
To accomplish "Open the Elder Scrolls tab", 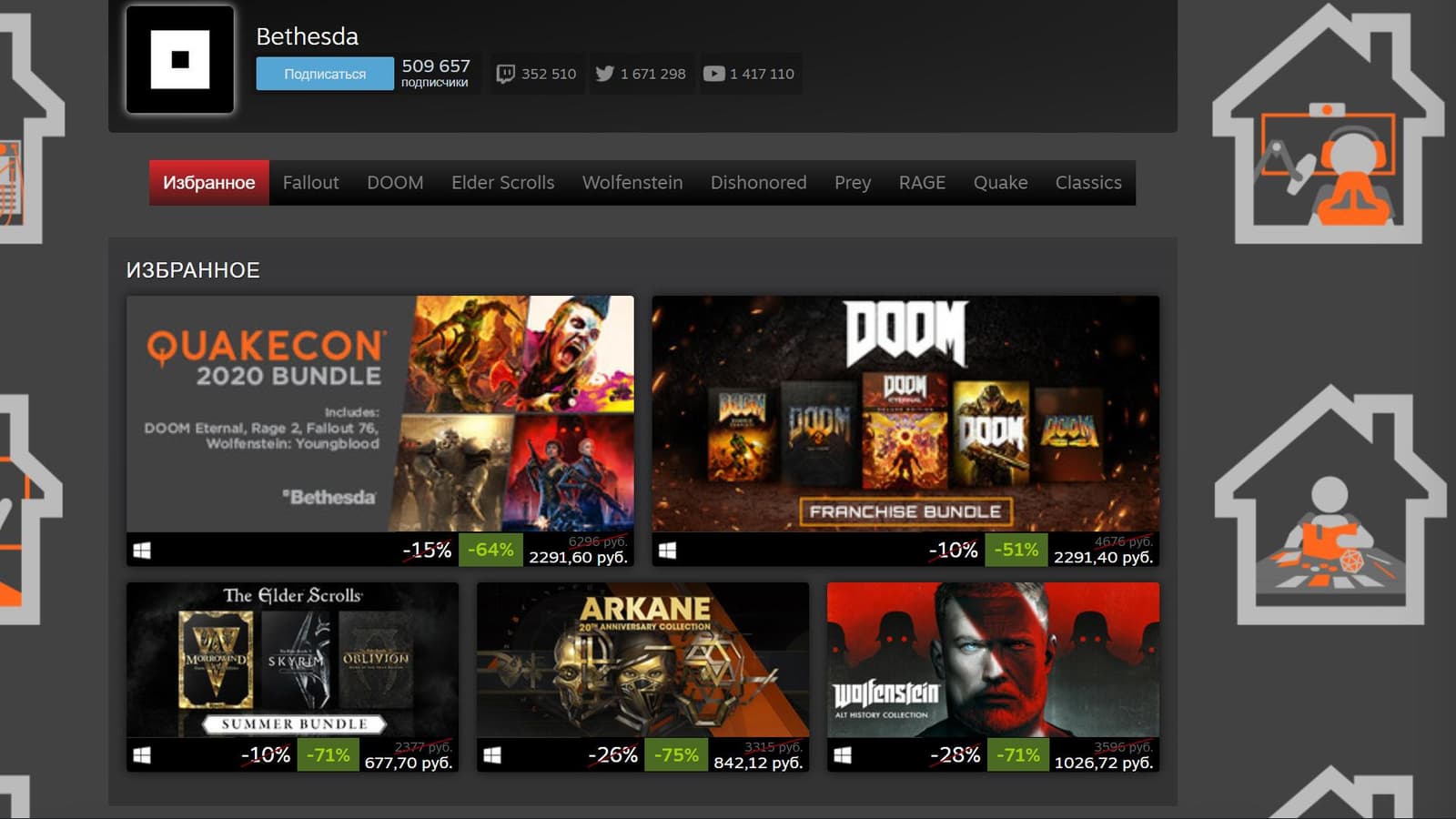I will (503, 183).
